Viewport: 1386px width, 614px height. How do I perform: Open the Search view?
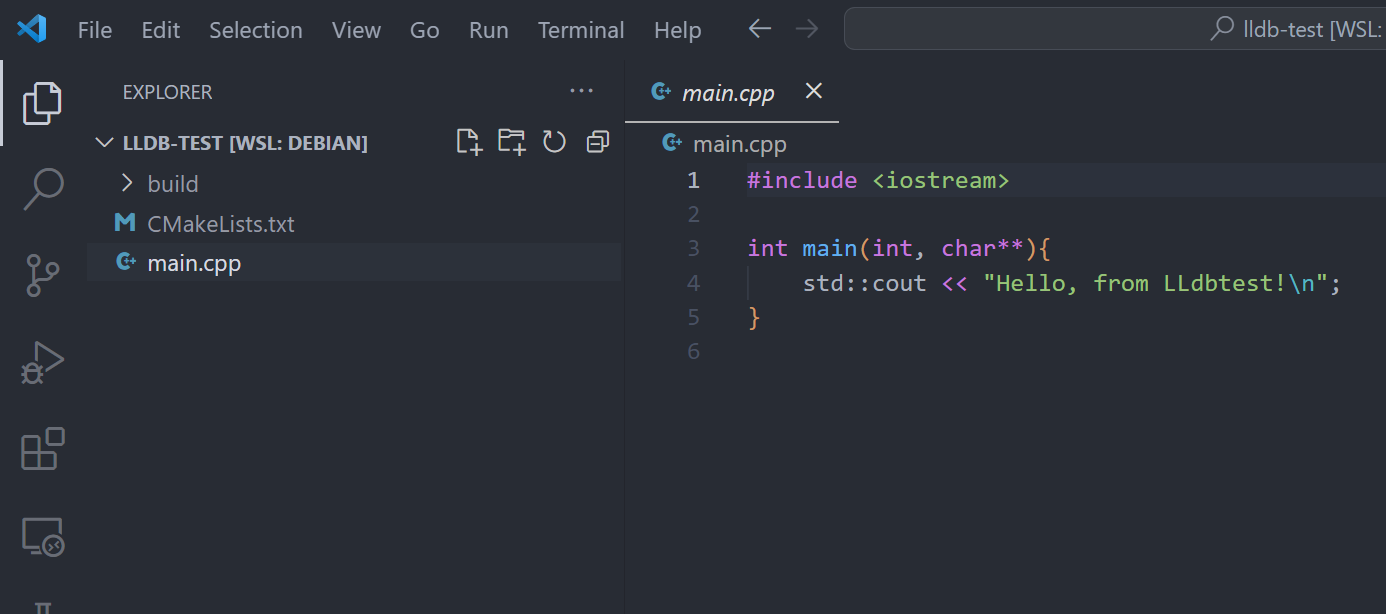pos(42,188)
